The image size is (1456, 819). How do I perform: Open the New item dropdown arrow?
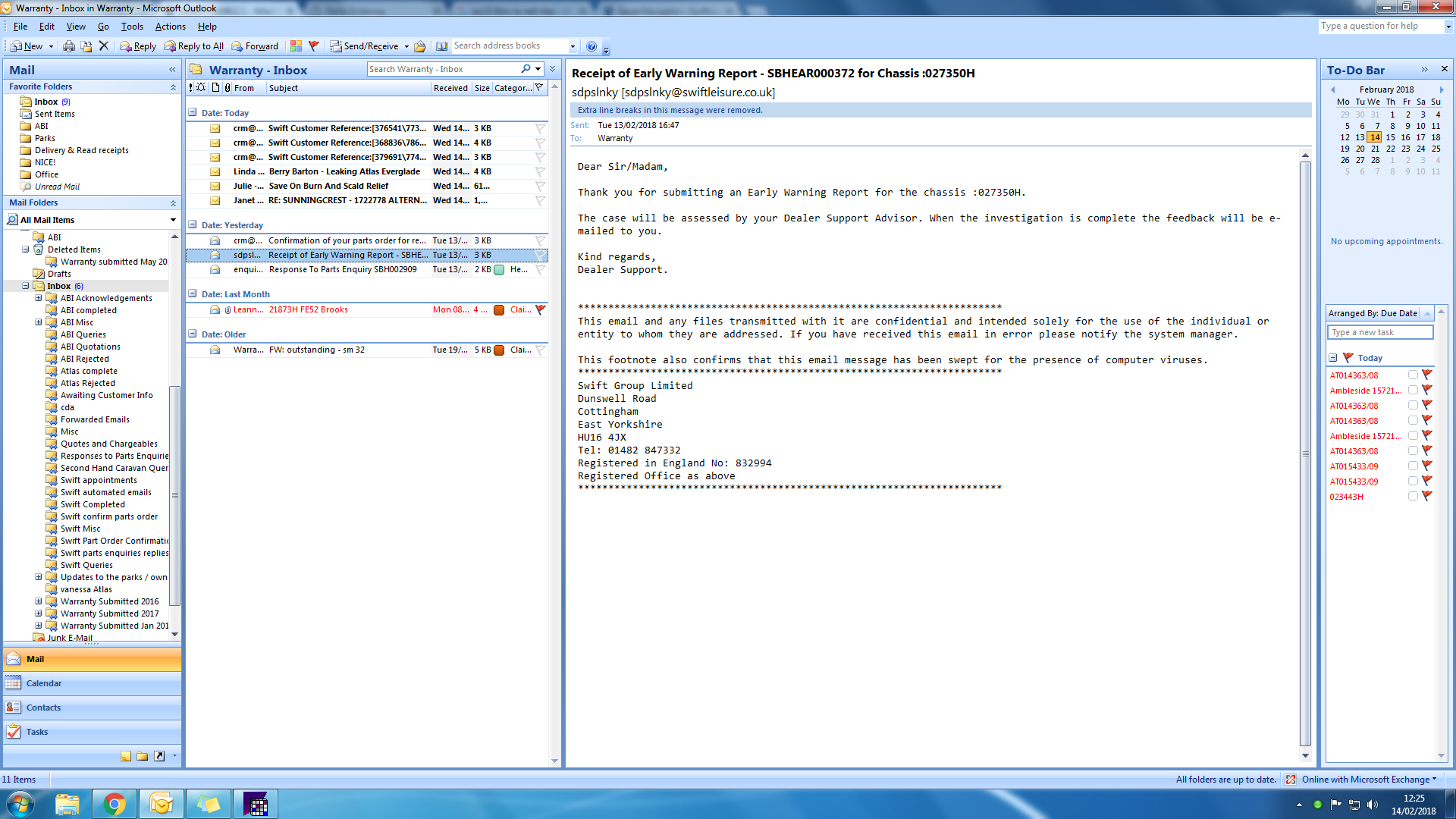click(51, 46)
